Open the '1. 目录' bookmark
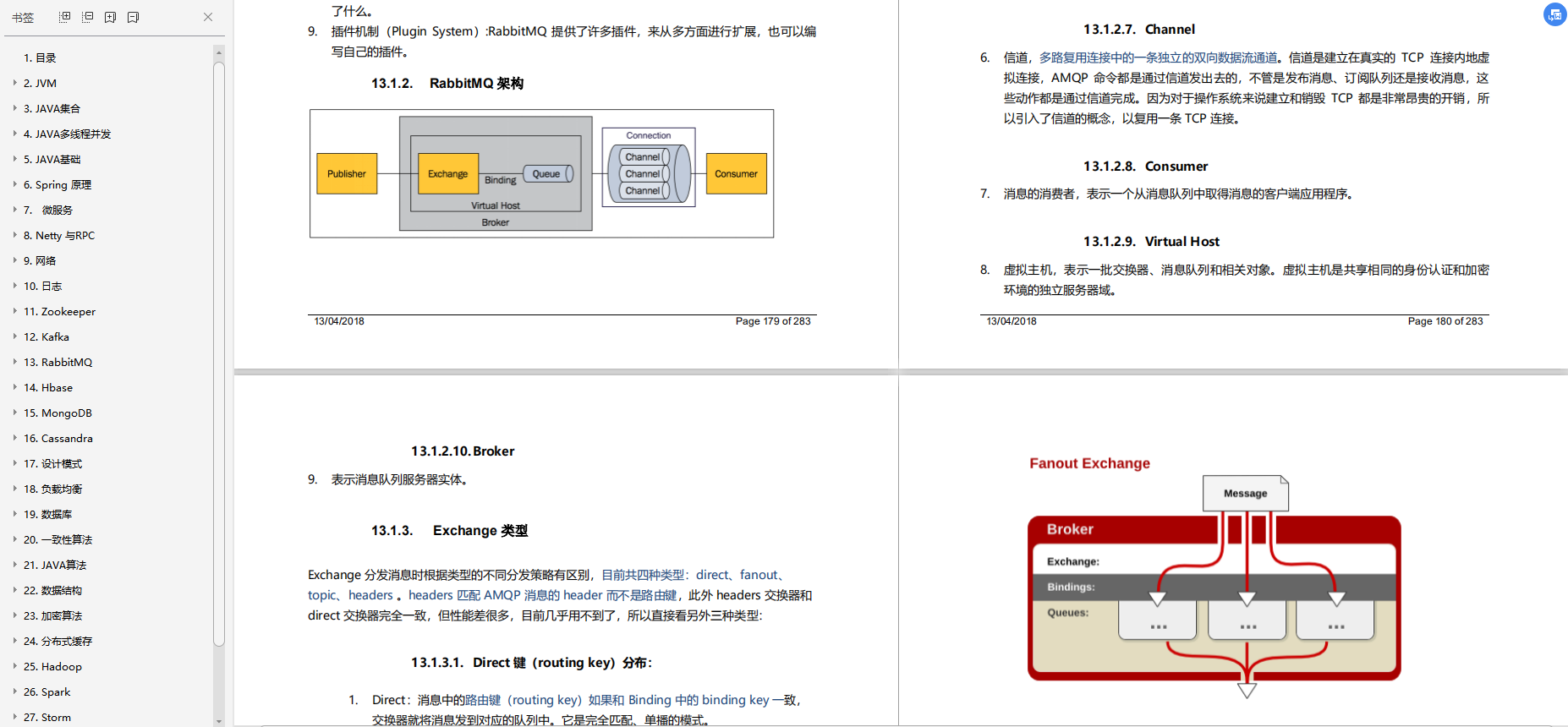The image size is (1568, 727). tap(40, 57)
